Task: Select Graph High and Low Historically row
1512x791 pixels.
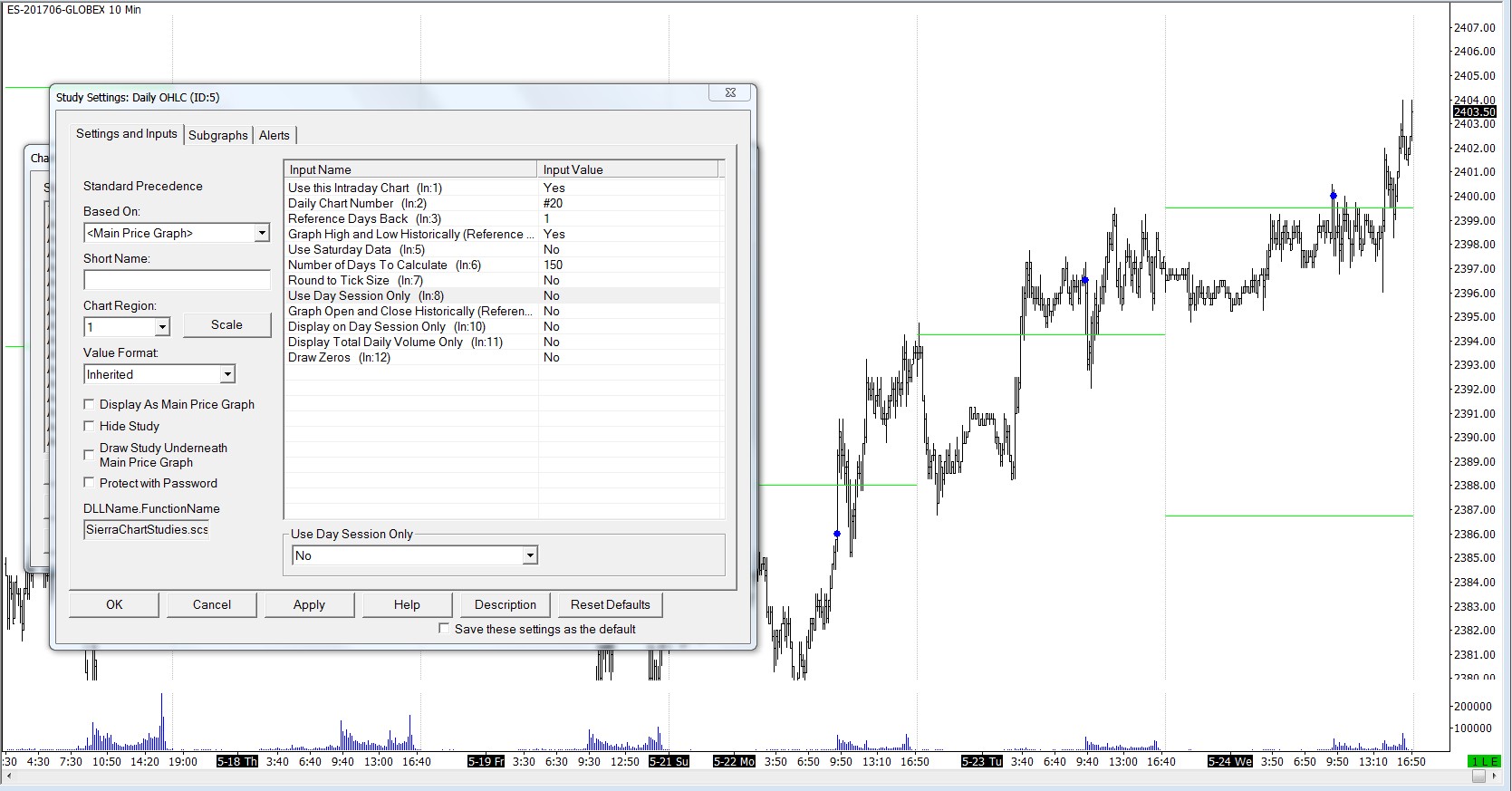Action: coord(504,234)
